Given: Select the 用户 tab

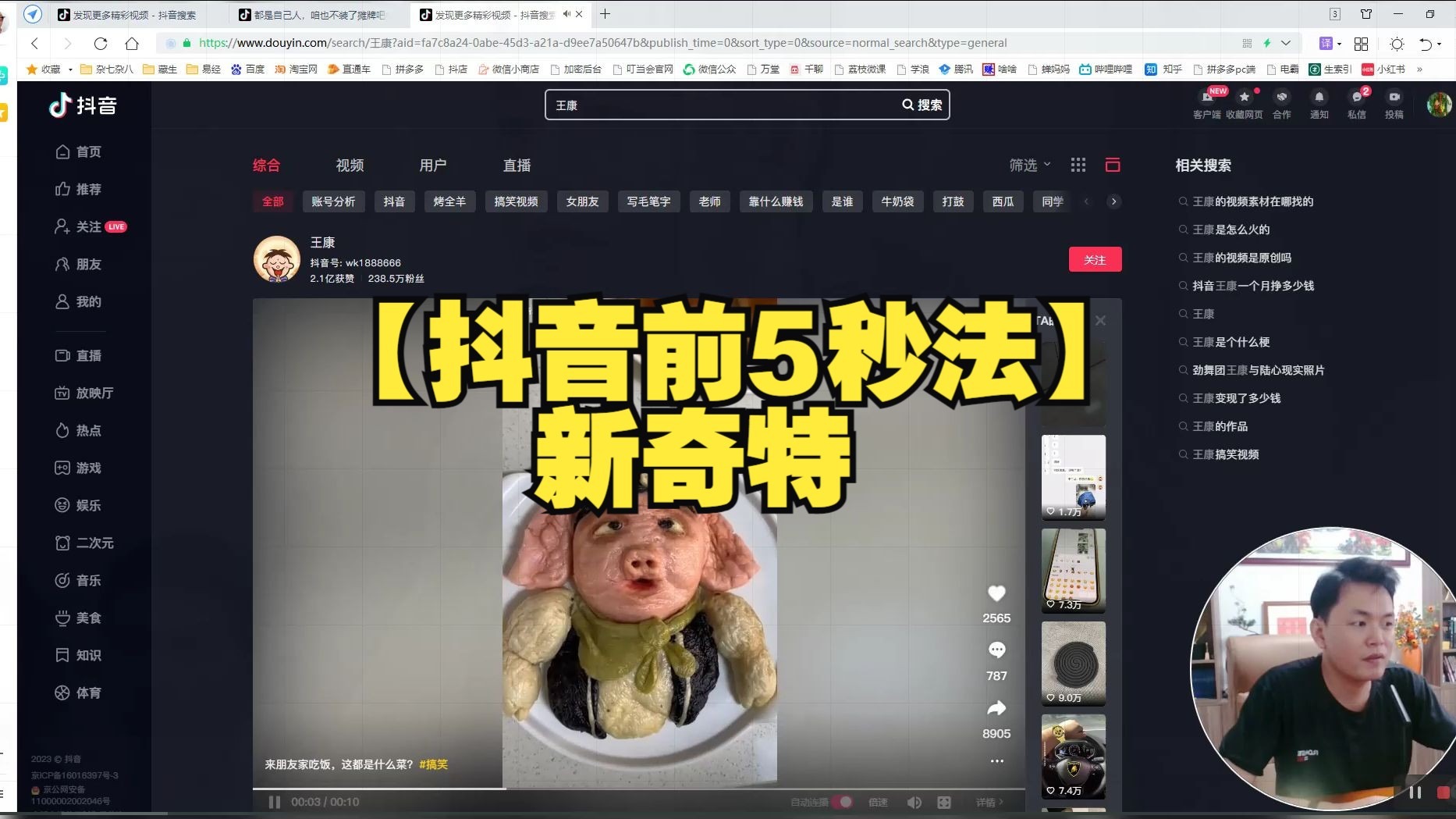Looking at the screenshot, I should (x=433, y=165).
